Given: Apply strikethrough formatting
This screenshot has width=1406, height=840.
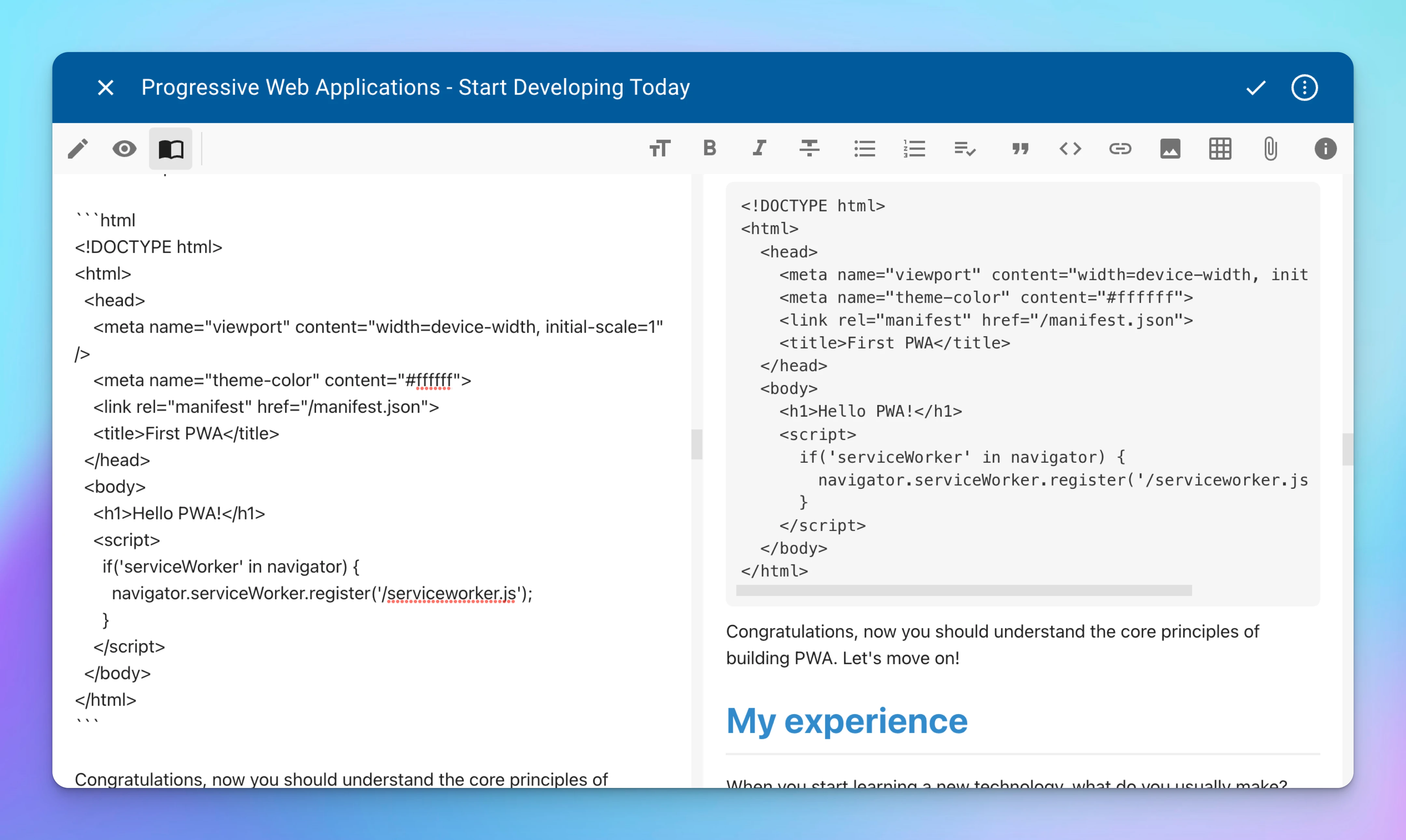Looking at the screenshot, I should (809, 148).
